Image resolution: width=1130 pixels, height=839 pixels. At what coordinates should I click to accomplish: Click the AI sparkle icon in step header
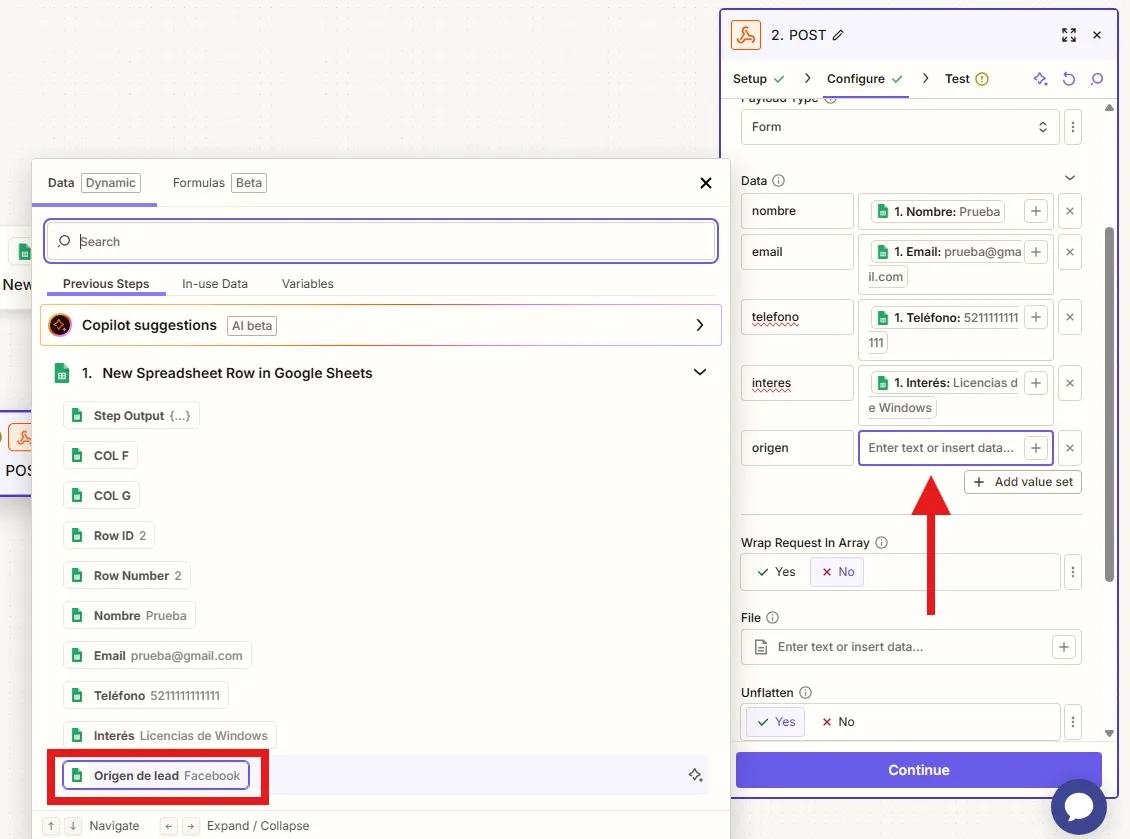coord(1040,79)
